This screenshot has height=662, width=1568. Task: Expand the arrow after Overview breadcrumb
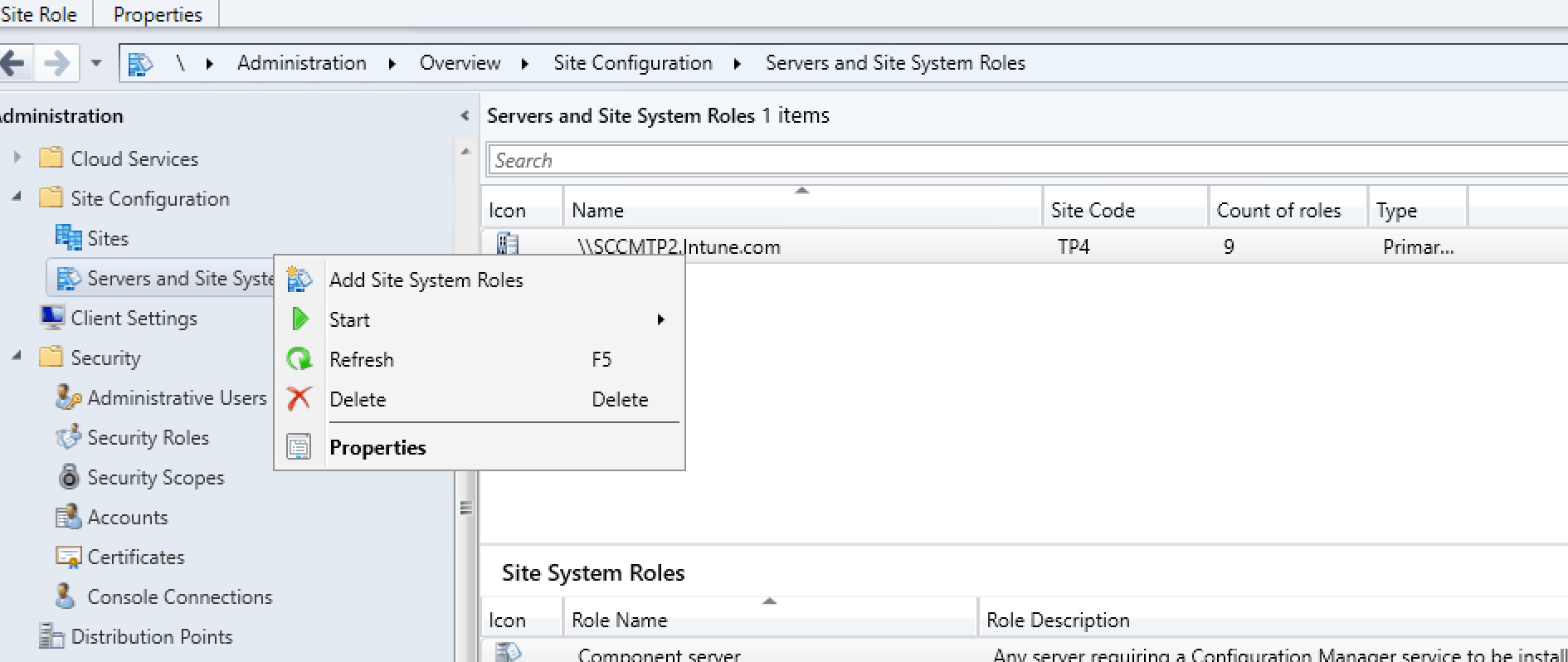click(x=525, y=63)
